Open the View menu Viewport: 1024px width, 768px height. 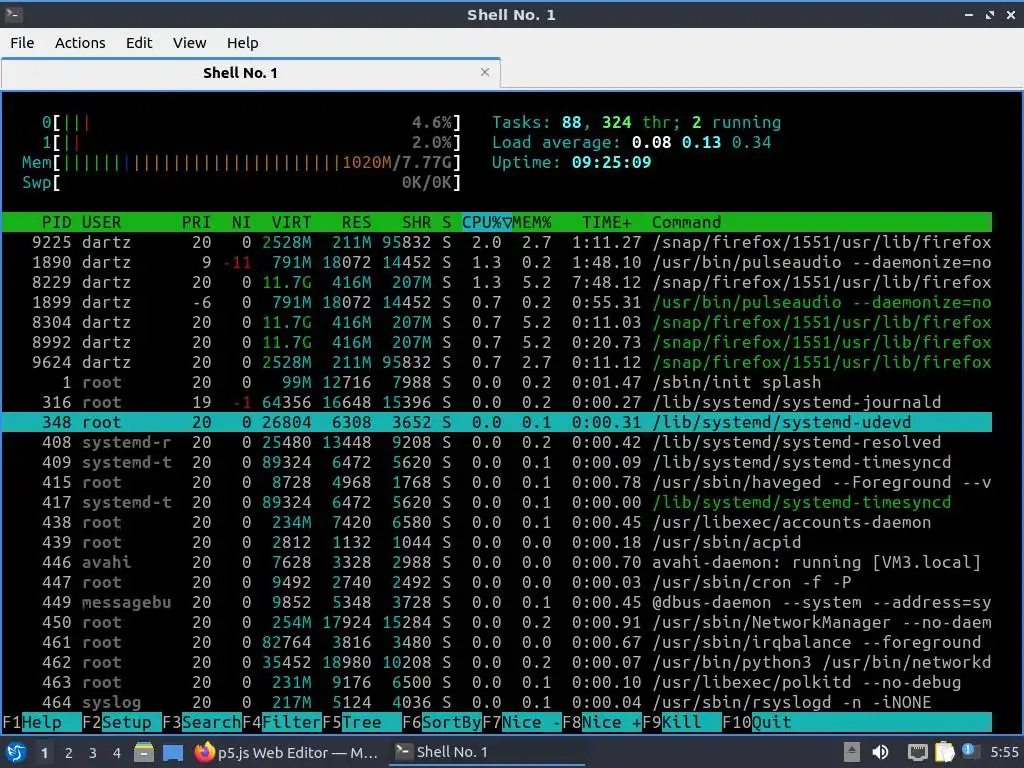(189, 42)
